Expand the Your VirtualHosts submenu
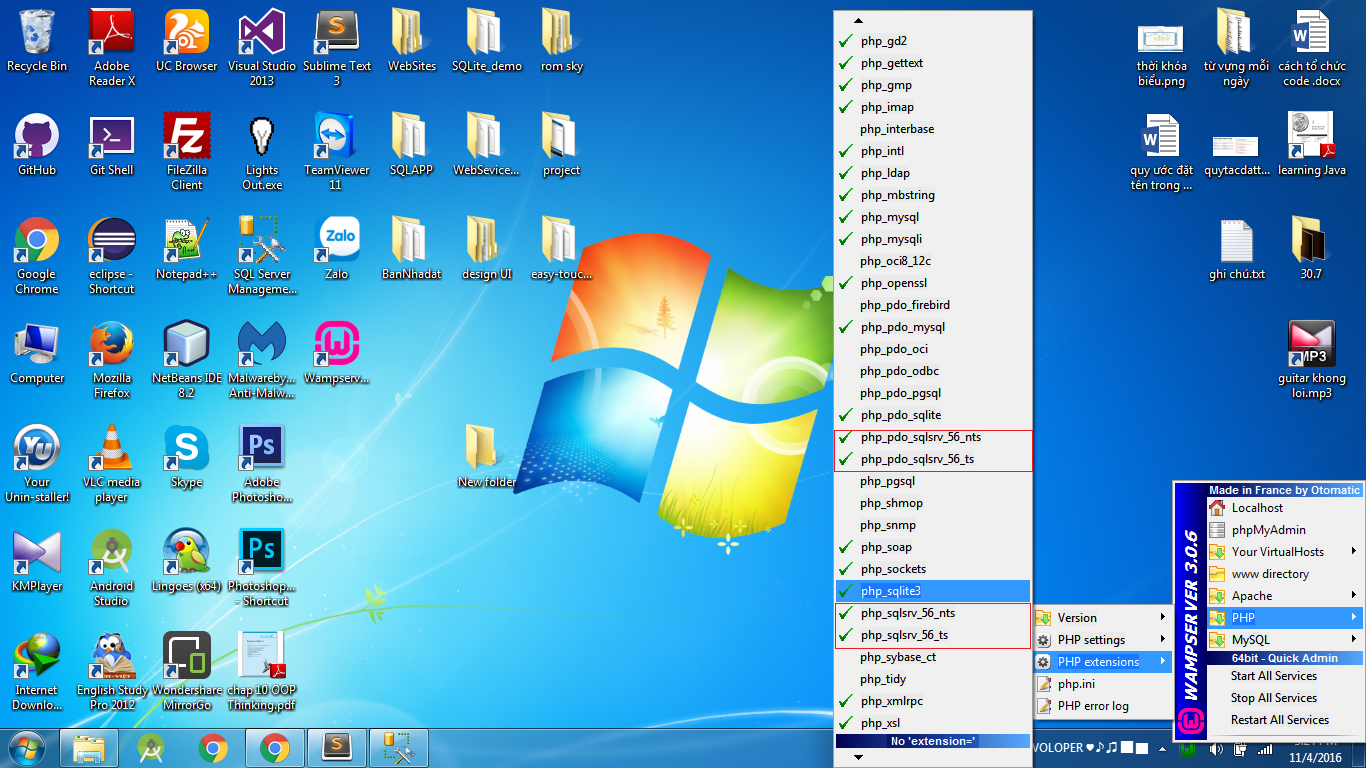The image size is (1366, 773). pyautogui.click(x=1284, y=552)
